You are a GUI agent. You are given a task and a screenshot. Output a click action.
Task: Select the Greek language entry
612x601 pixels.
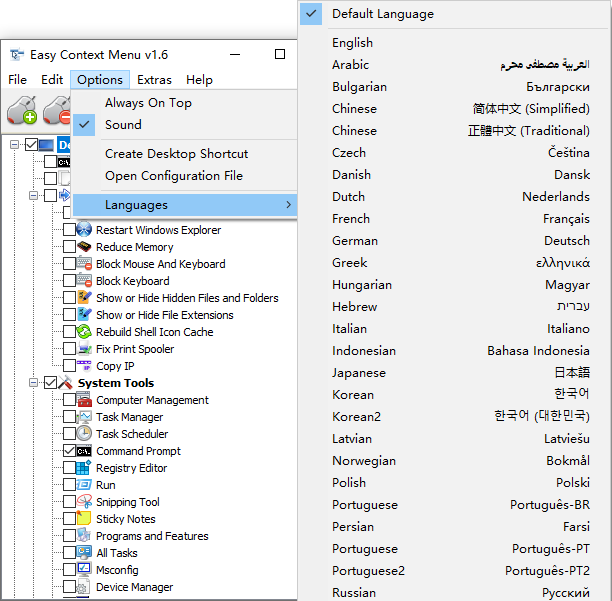[x=455, y=263]
